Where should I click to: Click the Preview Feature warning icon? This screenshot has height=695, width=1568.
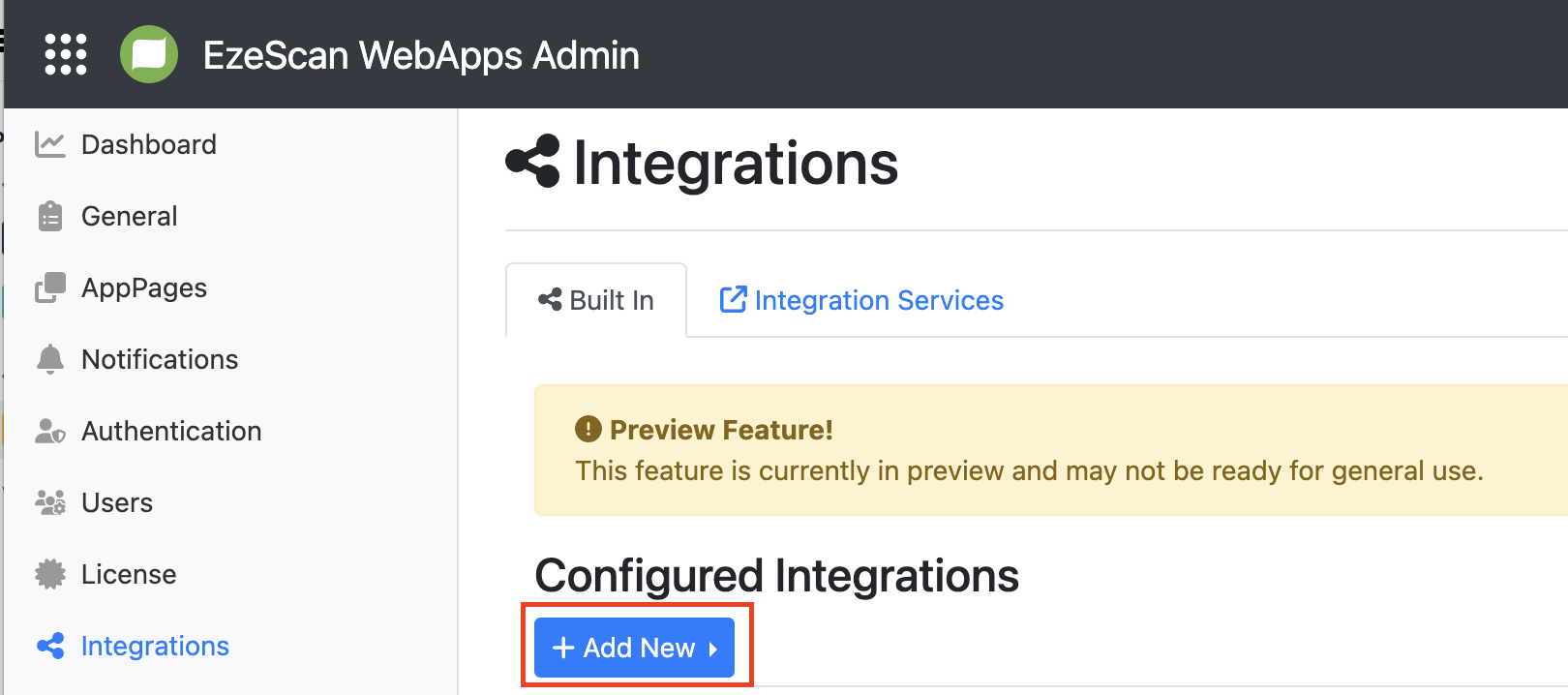[588, 429]
